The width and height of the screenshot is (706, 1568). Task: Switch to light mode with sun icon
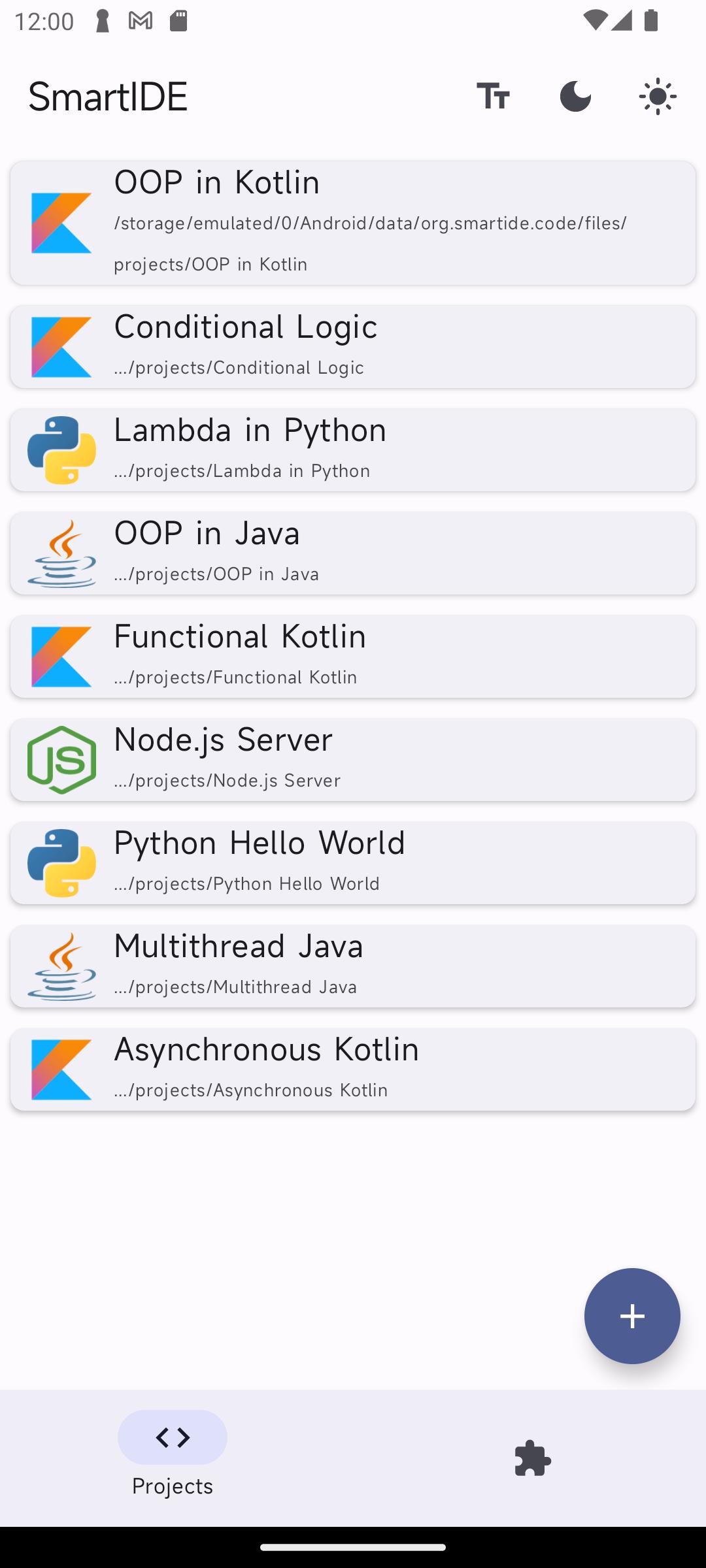click(658, 97)
